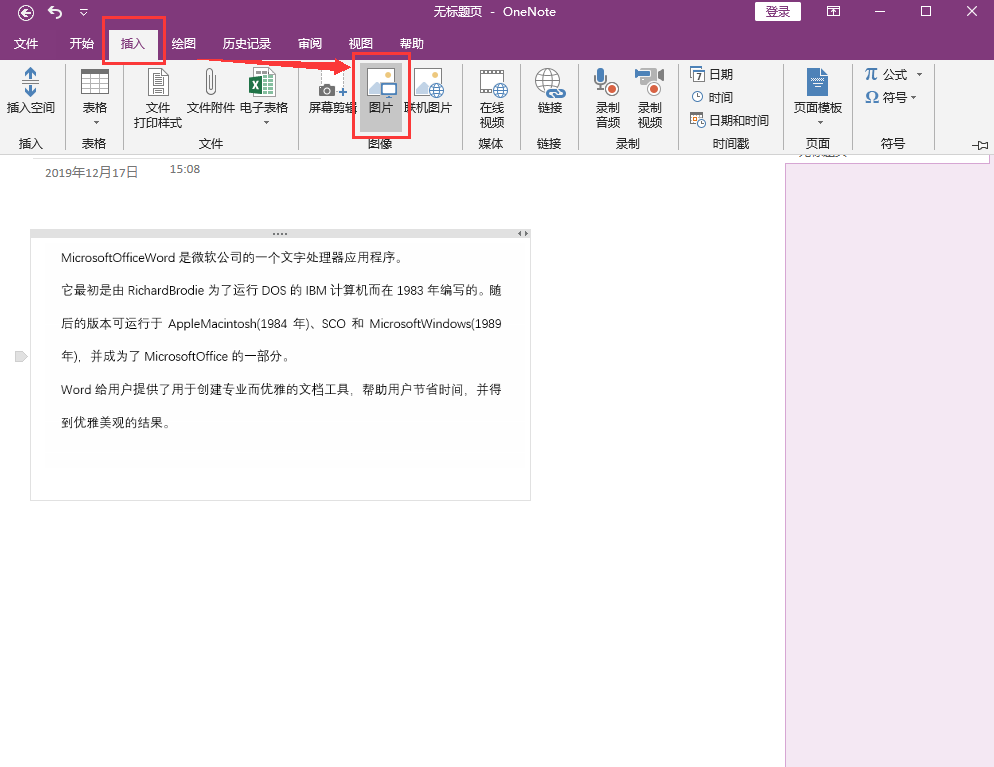Click the line starting 'MicrosoftOfficeWord 是微软公司'

click(x=231, y=257)
